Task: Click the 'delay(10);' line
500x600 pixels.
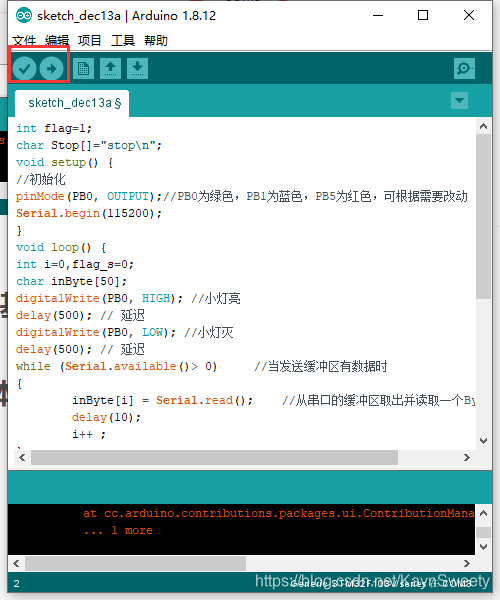Action: (x=106, y=417)
